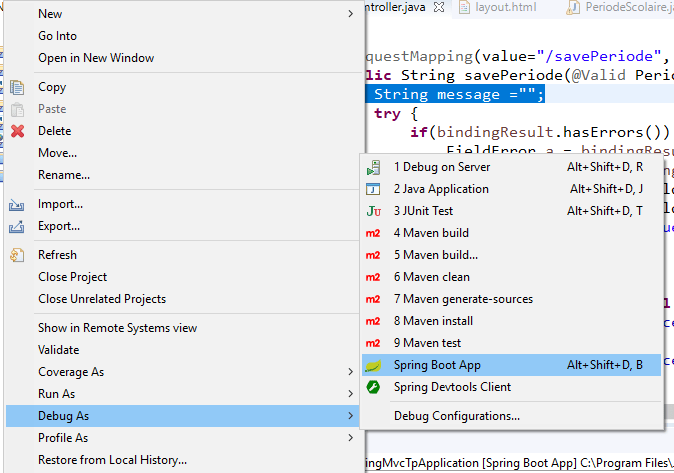Click the highlighted String message line

tap(456, 94)
